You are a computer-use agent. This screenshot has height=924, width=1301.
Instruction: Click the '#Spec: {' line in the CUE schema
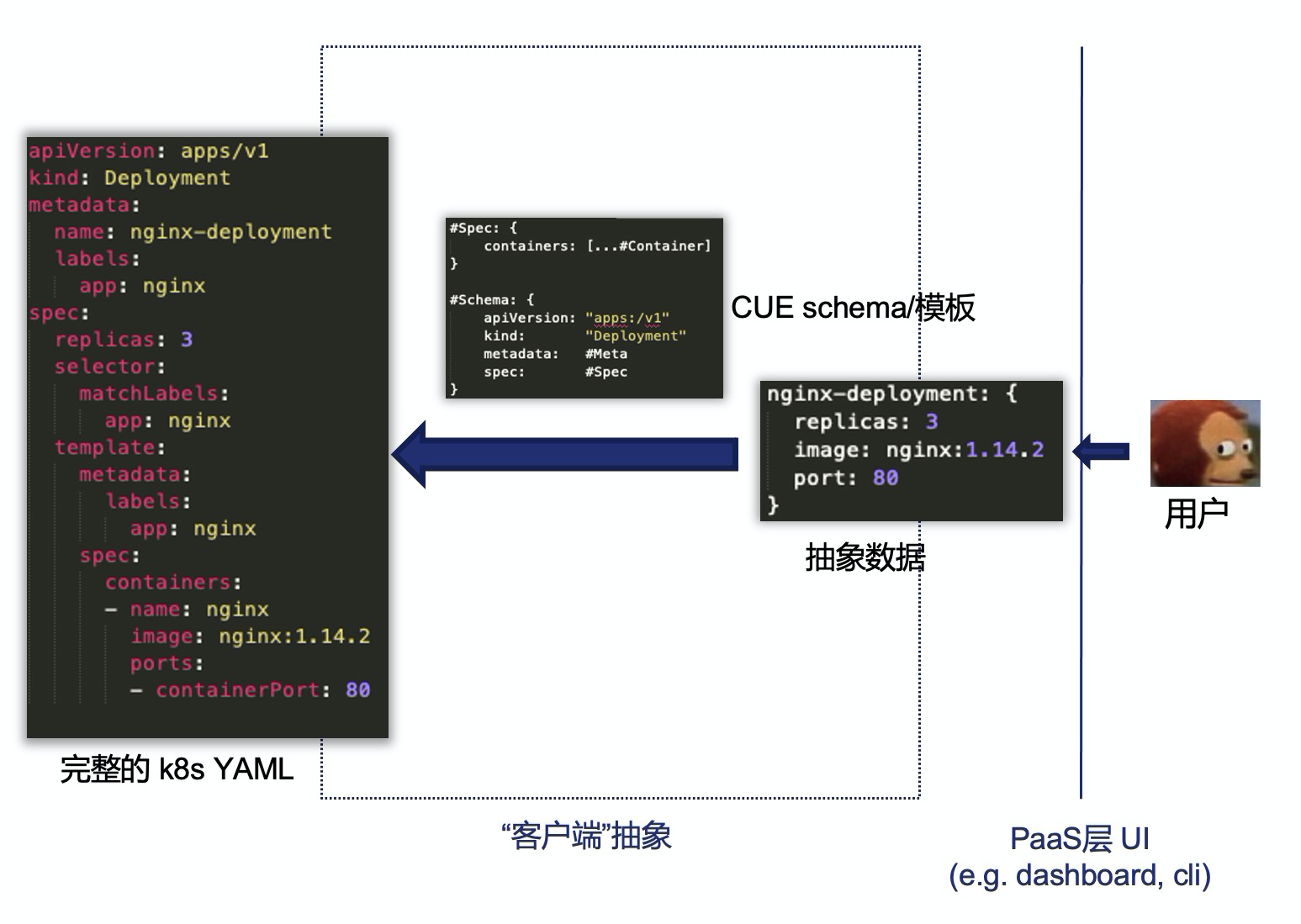pyautogui.click(x=484, y=228)
